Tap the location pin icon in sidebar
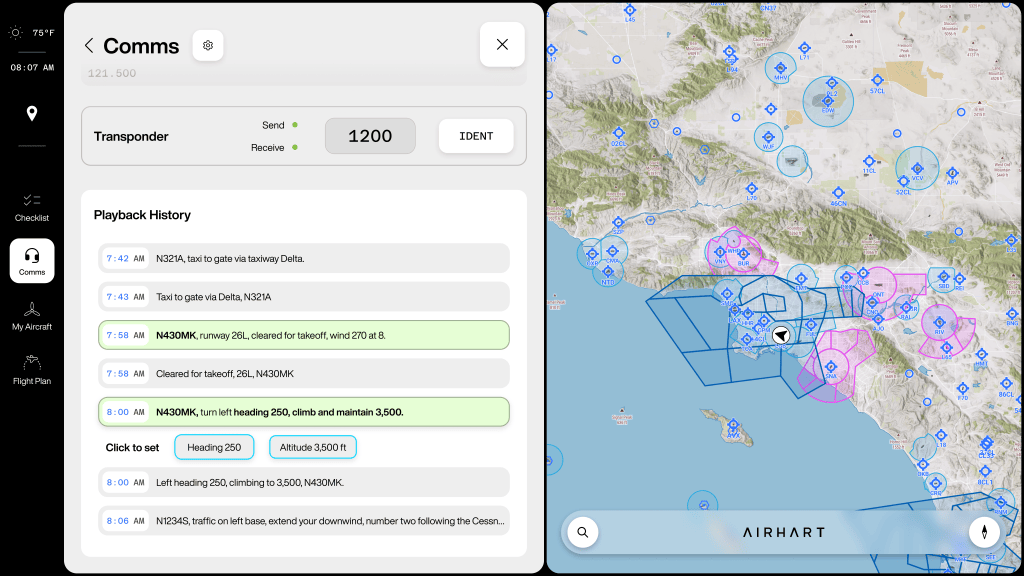The width and height of the screenshot is (1024, 576). coord(31,114)
